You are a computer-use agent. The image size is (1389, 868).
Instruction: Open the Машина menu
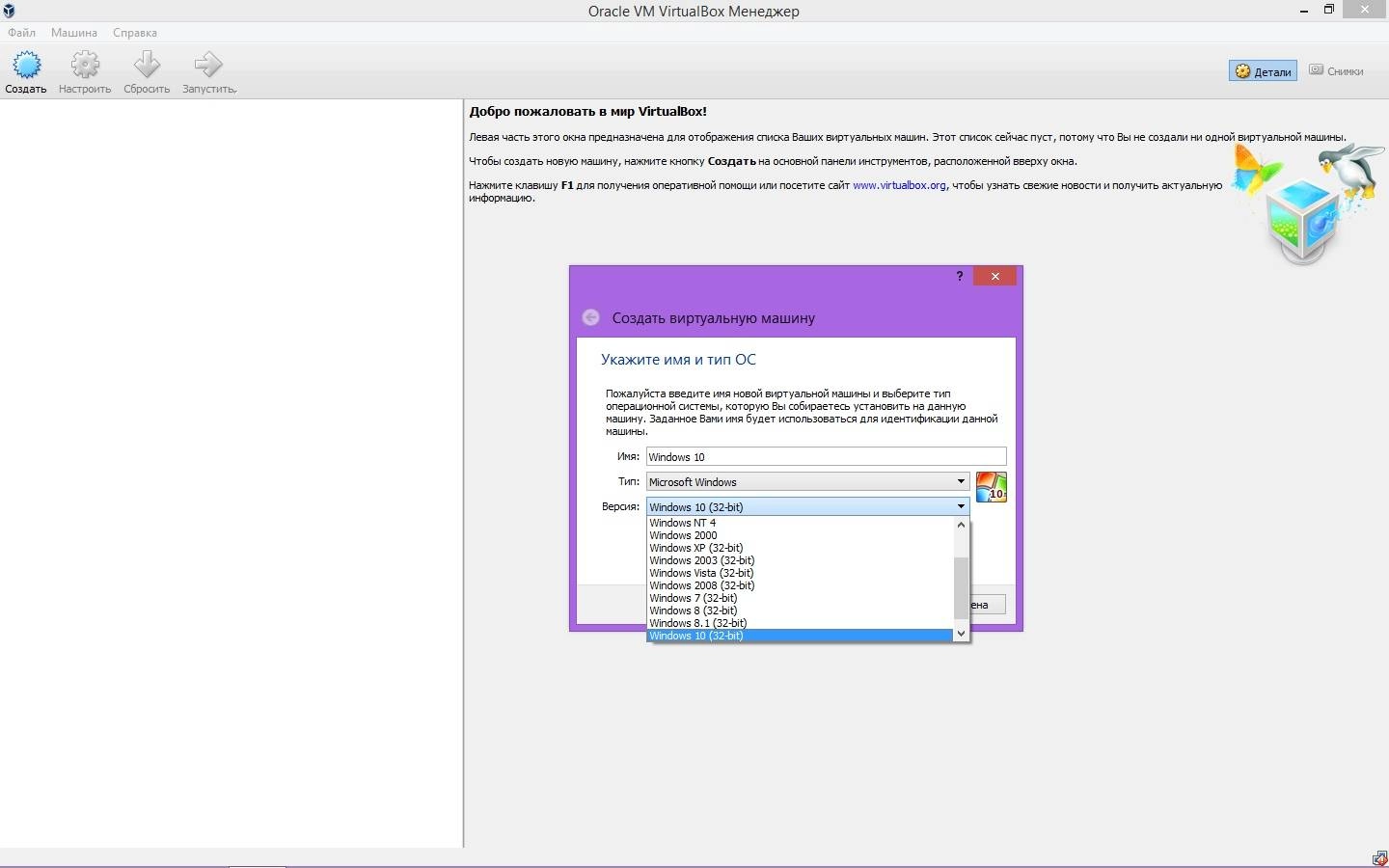(x=74, y=33)
